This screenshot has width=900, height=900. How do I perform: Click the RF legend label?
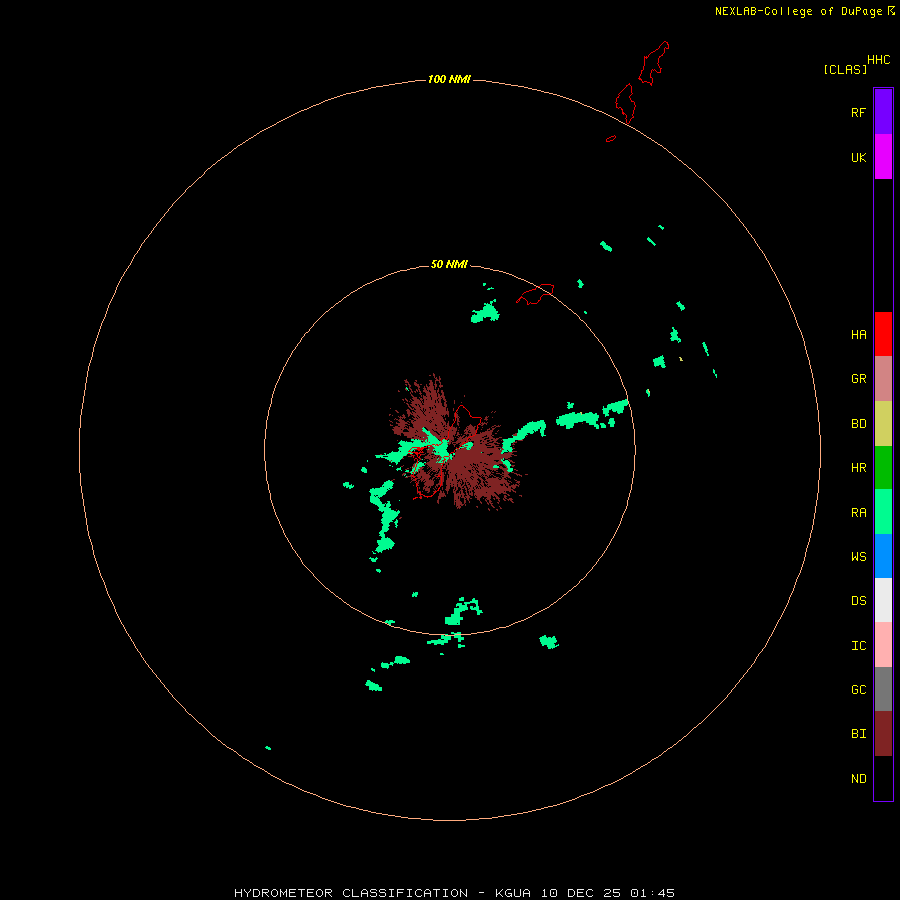pos(858,112)
